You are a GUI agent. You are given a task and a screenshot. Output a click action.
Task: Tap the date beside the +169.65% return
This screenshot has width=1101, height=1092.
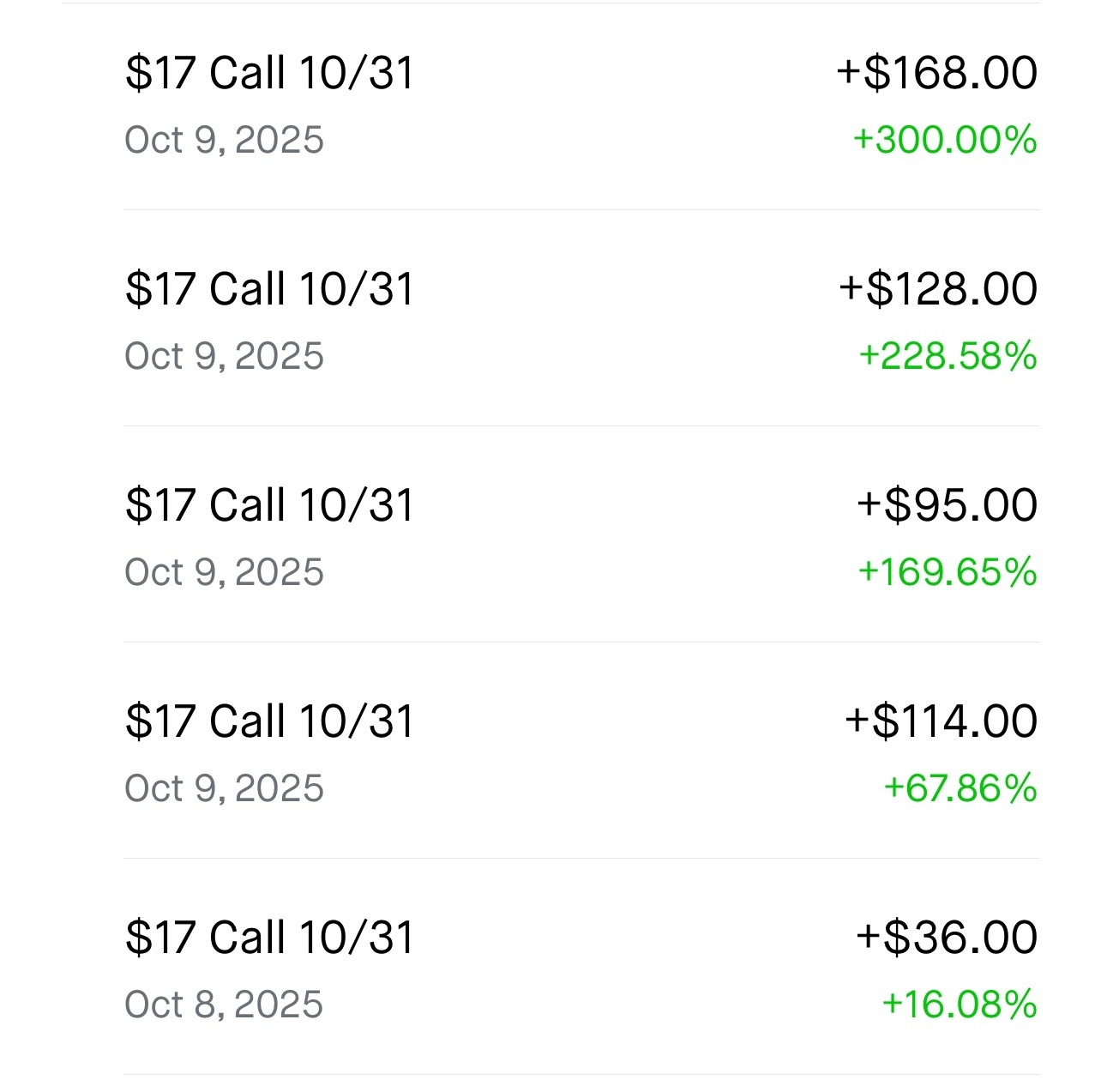click(224, 572)
